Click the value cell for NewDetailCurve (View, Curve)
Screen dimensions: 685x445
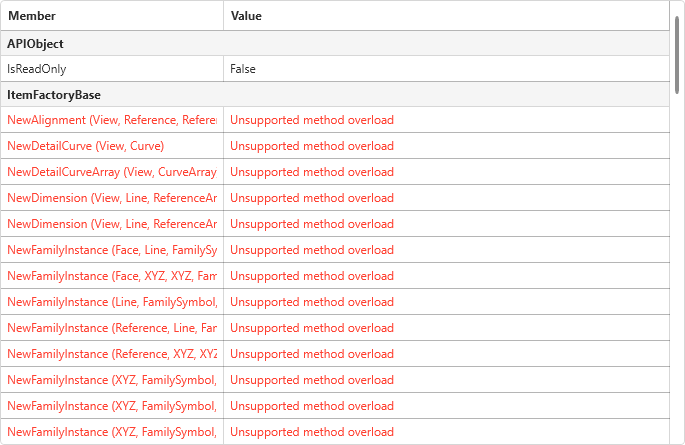[x=312, y=146]
